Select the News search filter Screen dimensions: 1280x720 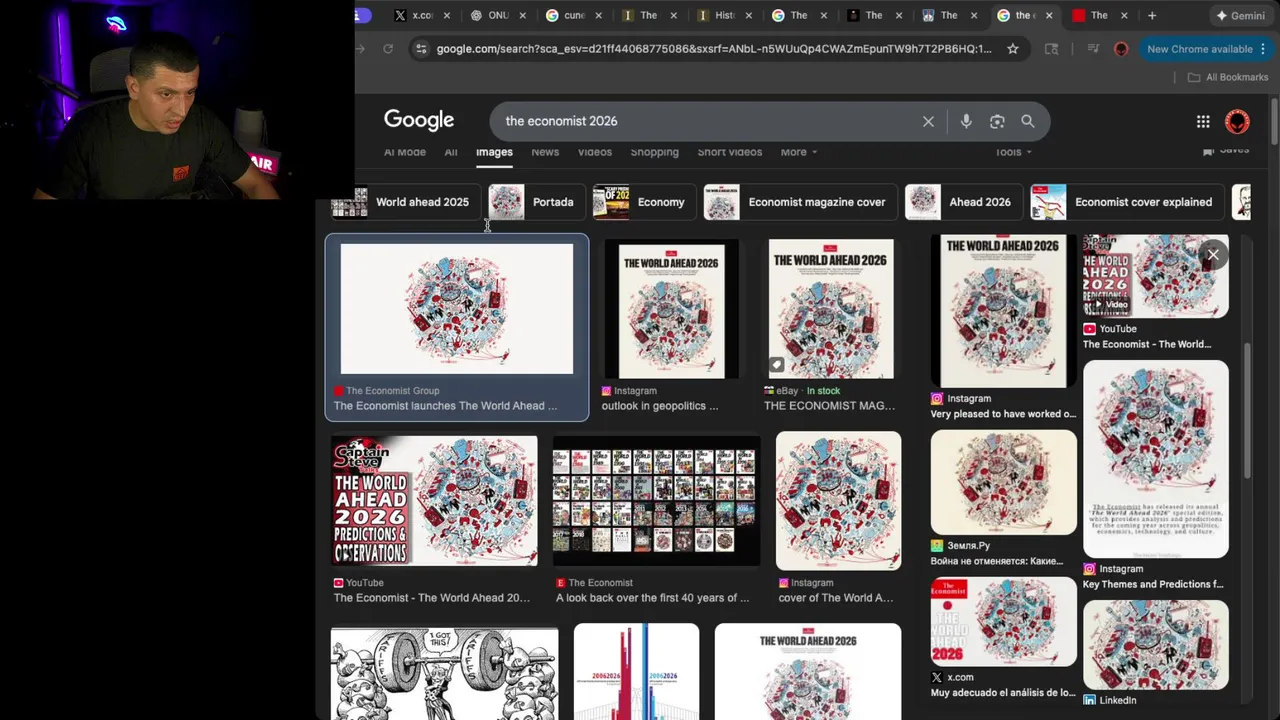[545, 152]
